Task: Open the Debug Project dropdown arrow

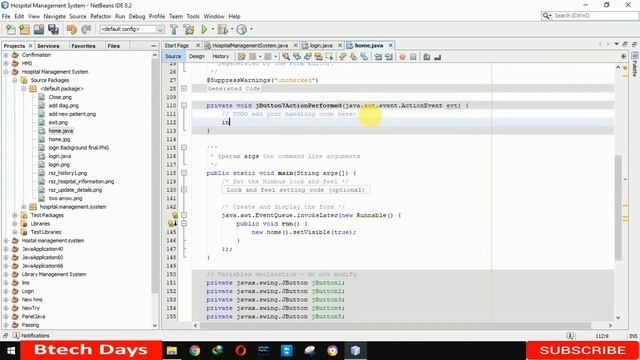Action: 232,29
